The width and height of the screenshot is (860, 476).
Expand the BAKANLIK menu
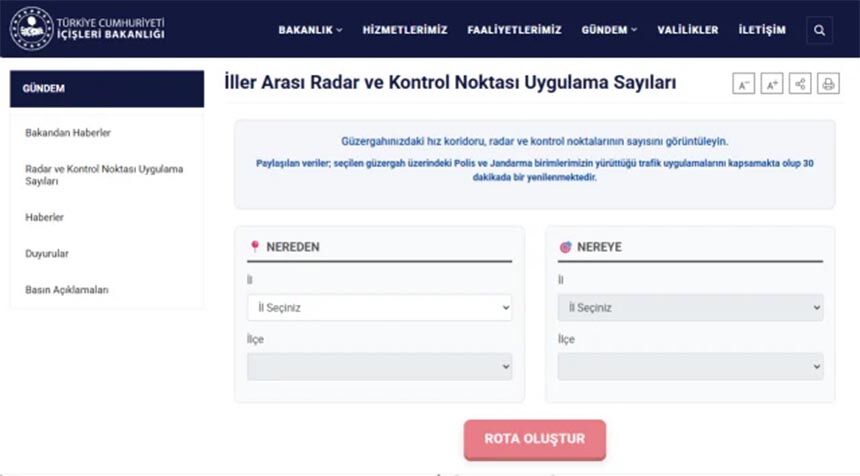point(310,30)
